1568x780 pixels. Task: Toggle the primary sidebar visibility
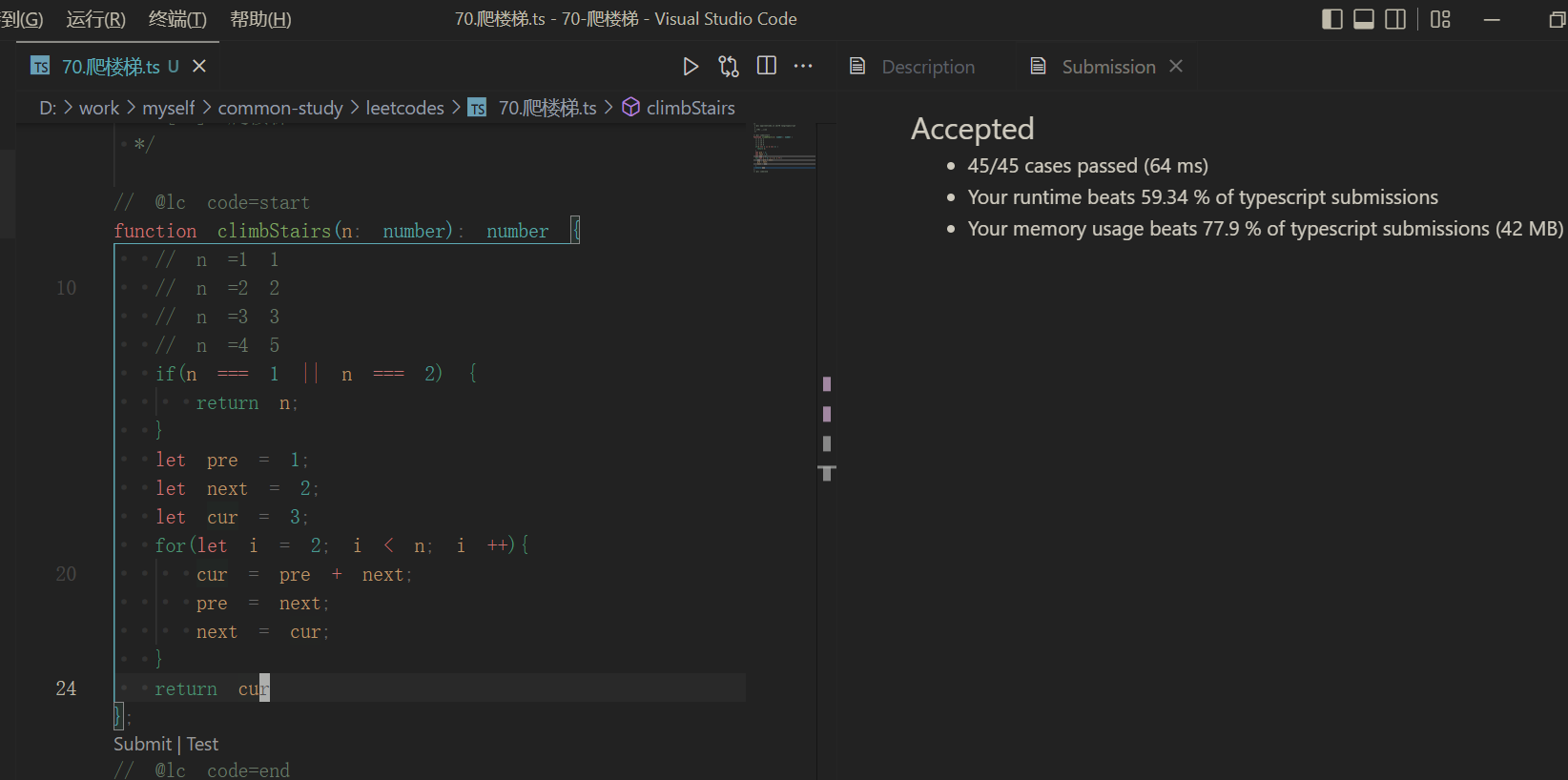(x=1332, y=19)
